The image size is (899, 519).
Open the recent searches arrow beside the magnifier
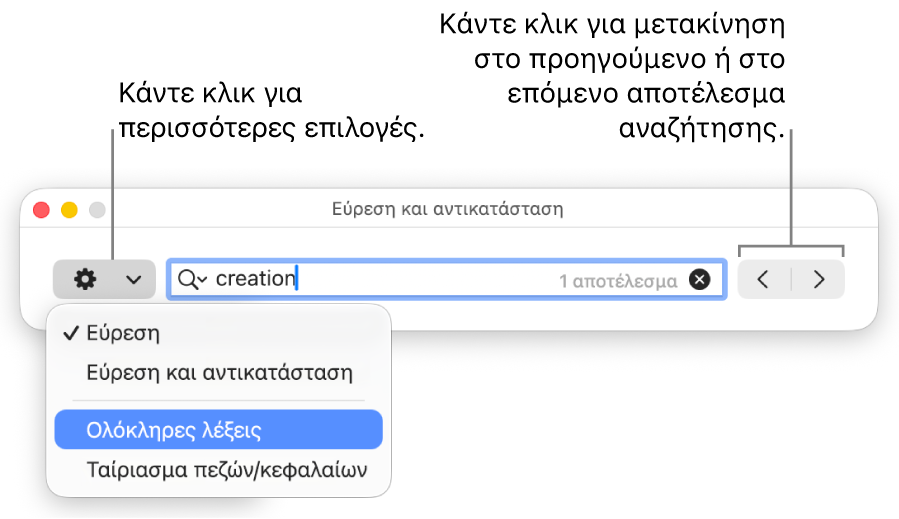tap(202, 280)
